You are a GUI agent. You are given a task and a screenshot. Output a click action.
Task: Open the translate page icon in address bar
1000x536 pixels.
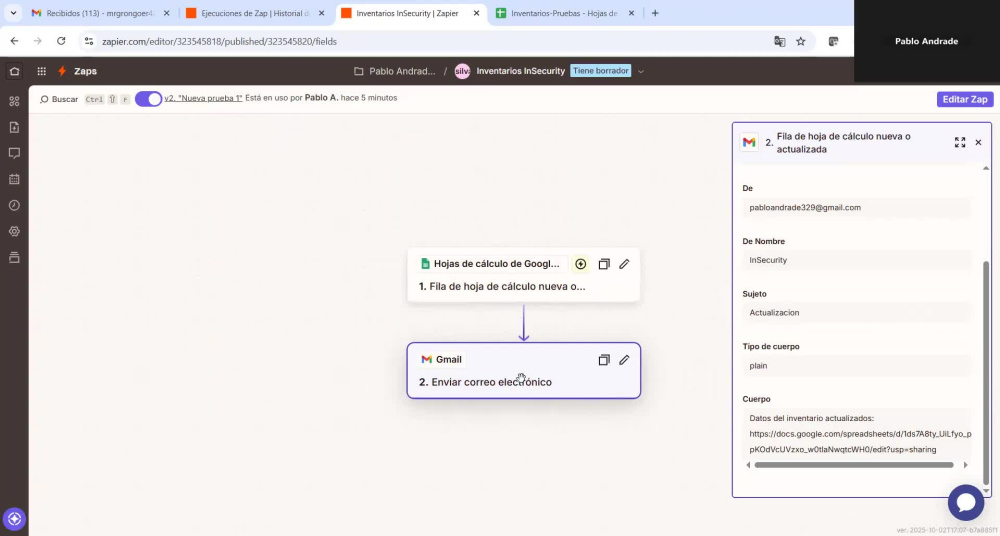point(779,41)
